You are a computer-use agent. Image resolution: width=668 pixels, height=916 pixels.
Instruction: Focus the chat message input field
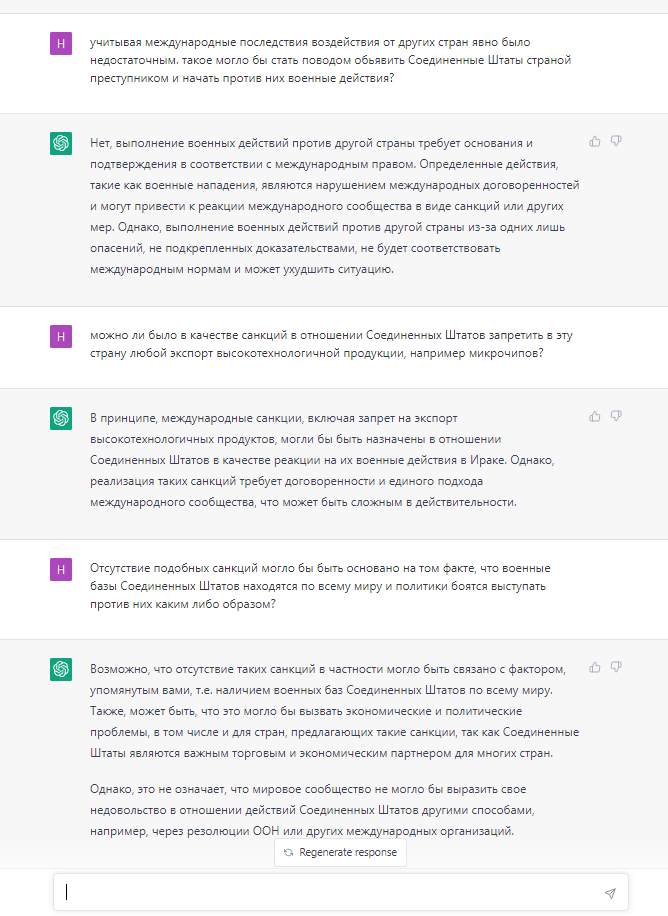point(330,892)
